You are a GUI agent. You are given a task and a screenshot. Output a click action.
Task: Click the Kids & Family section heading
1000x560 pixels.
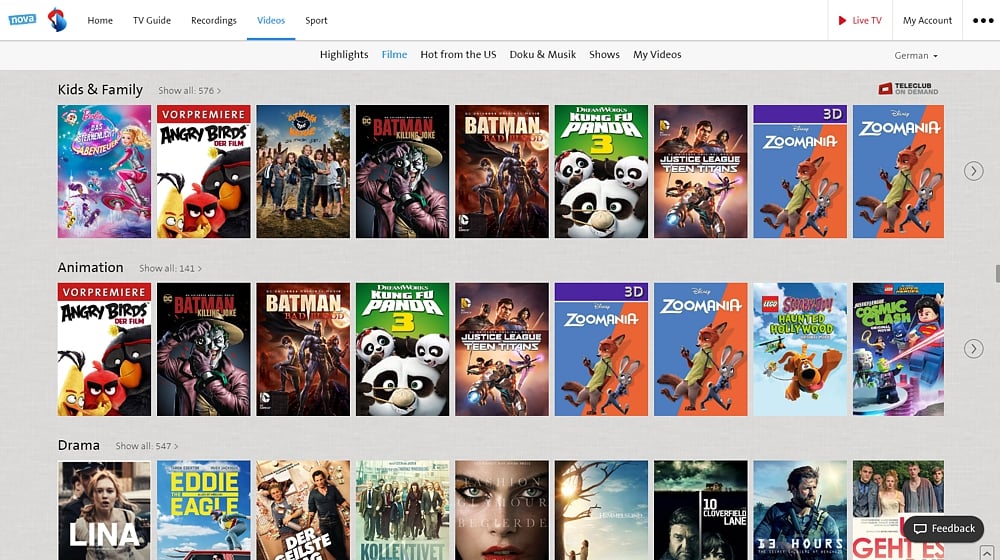point(100,90)
